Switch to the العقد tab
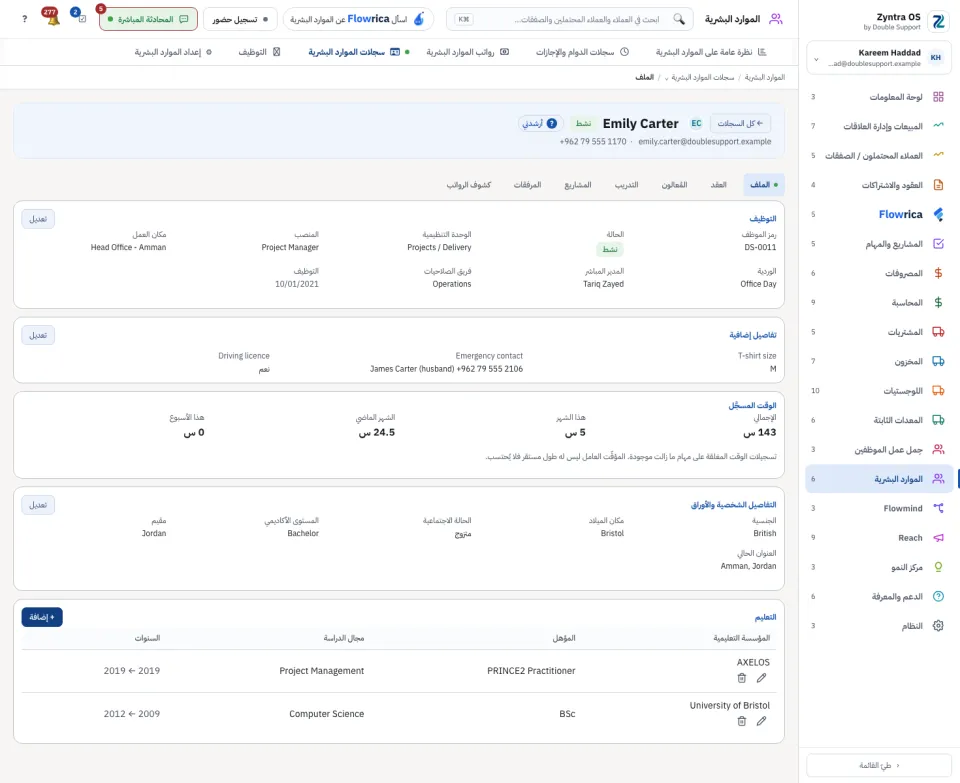The height and width of the screenshot is (783, 960). (718, 185)
